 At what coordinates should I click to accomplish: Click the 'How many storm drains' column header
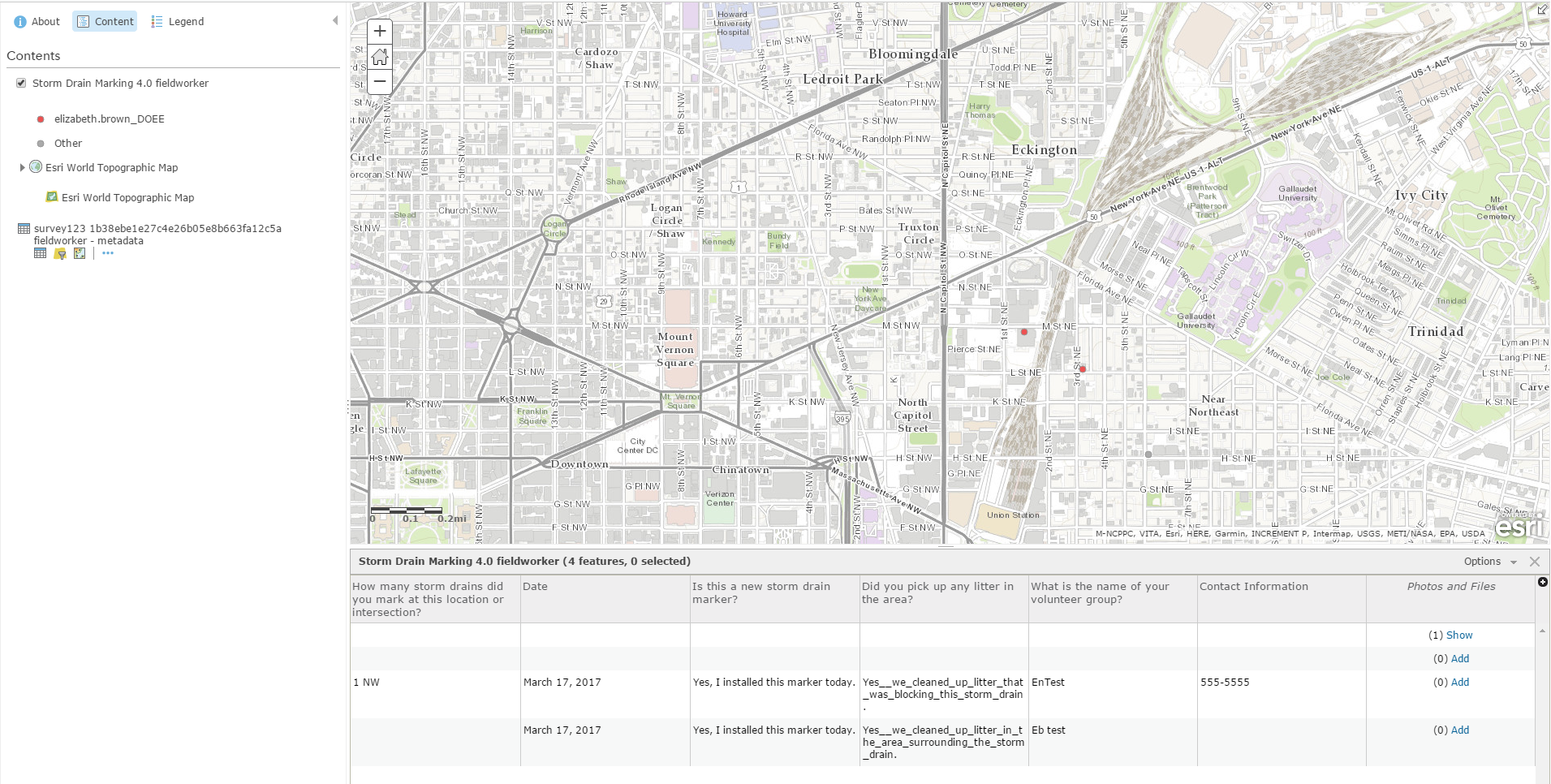pyautogui.click(x=435, y=599)
